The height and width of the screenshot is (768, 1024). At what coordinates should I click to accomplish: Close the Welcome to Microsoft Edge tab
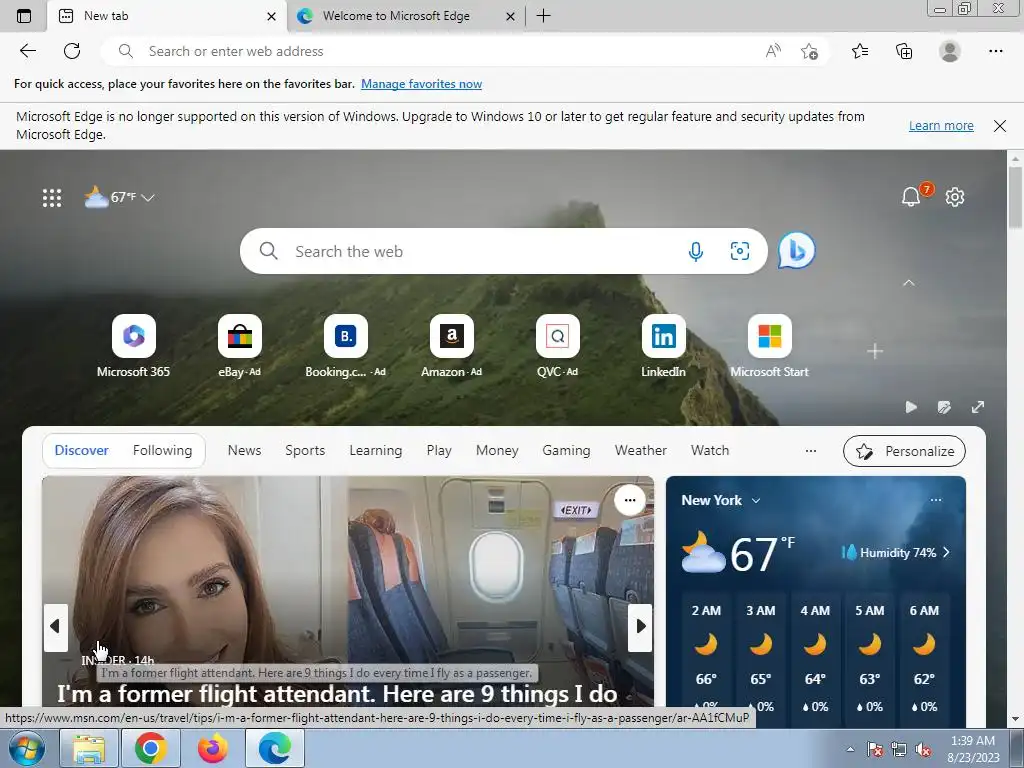[x=511, y=16]
